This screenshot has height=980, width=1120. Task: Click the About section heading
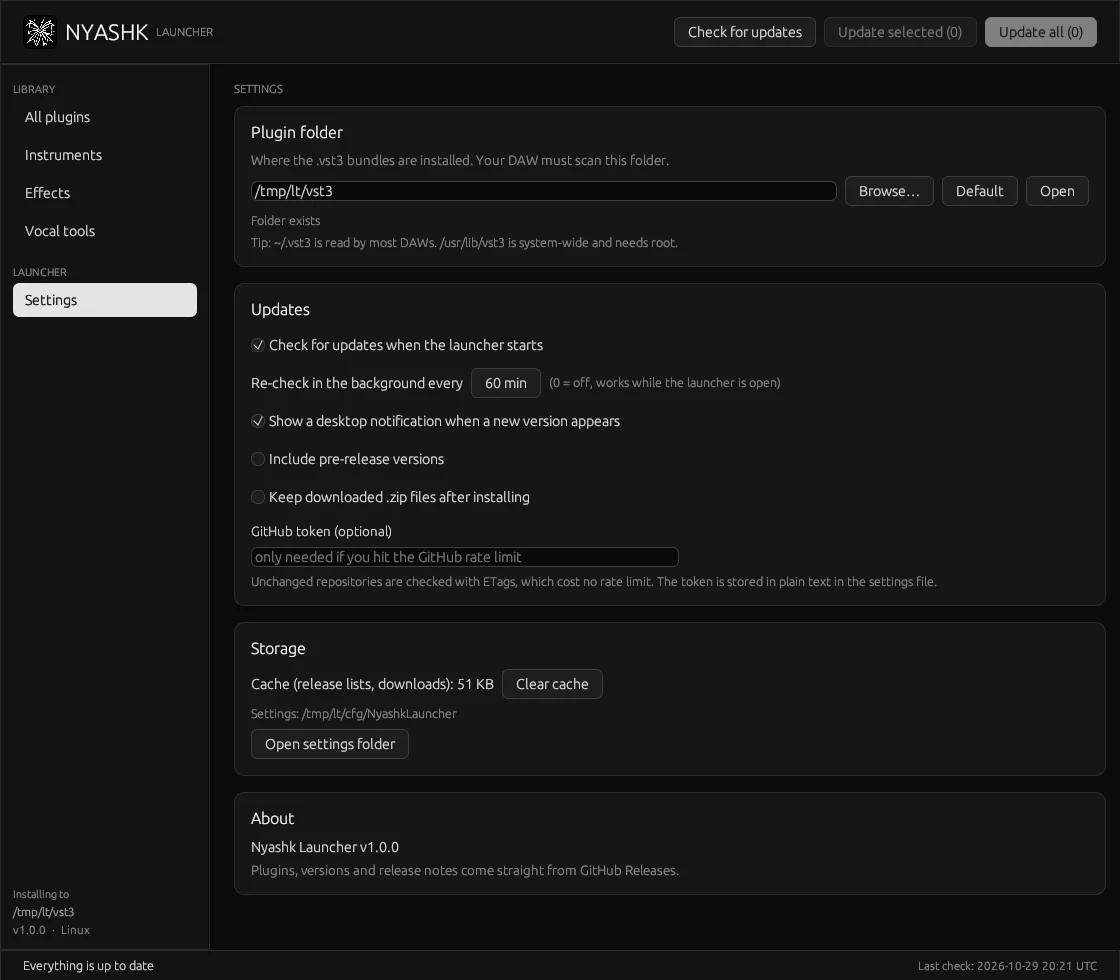click(x=272, y=819)
